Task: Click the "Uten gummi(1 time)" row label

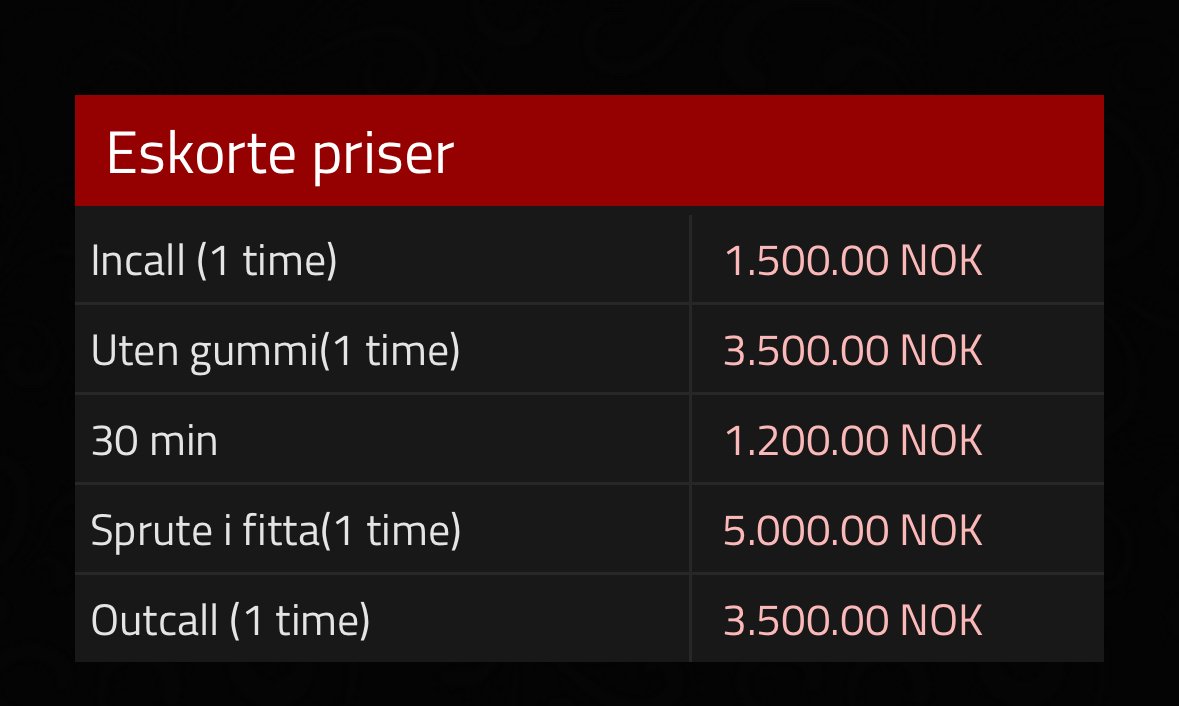Action: pyautogui.click(x=275, y=351)
